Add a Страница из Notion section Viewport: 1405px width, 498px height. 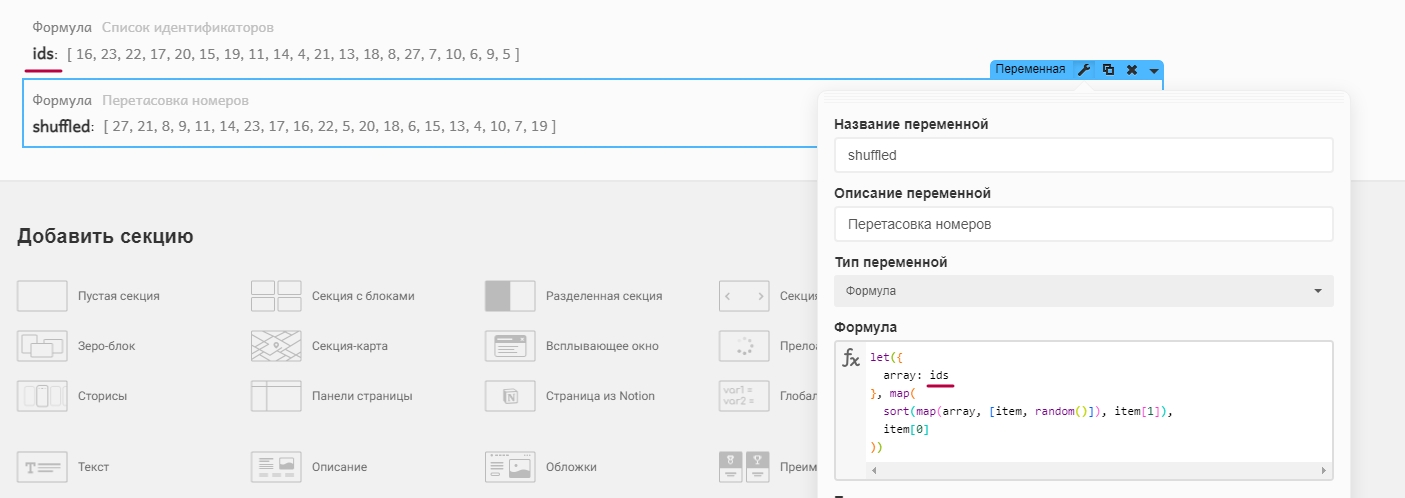[570, 396]
